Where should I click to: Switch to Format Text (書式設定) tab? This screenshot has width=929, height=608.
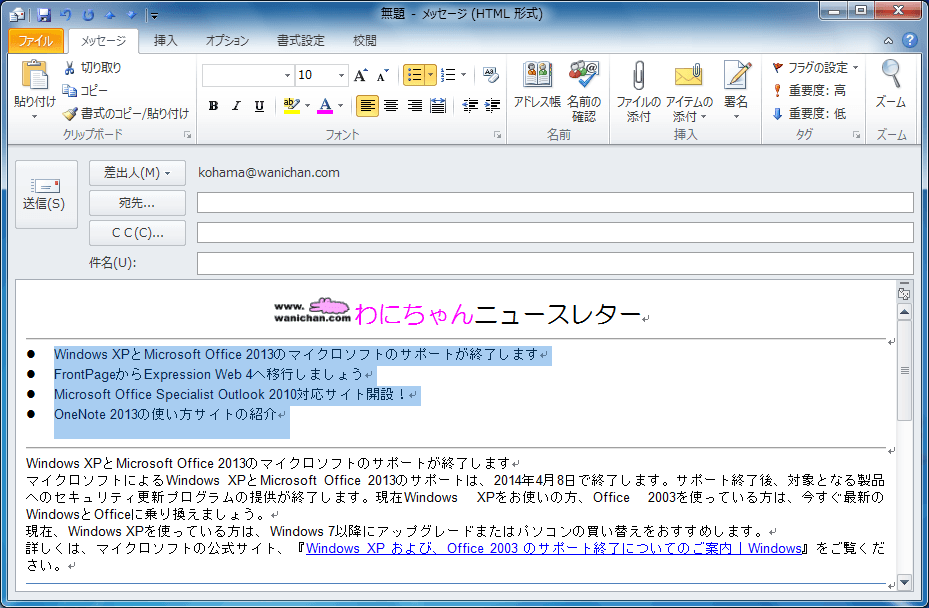(x=301, y=40)
